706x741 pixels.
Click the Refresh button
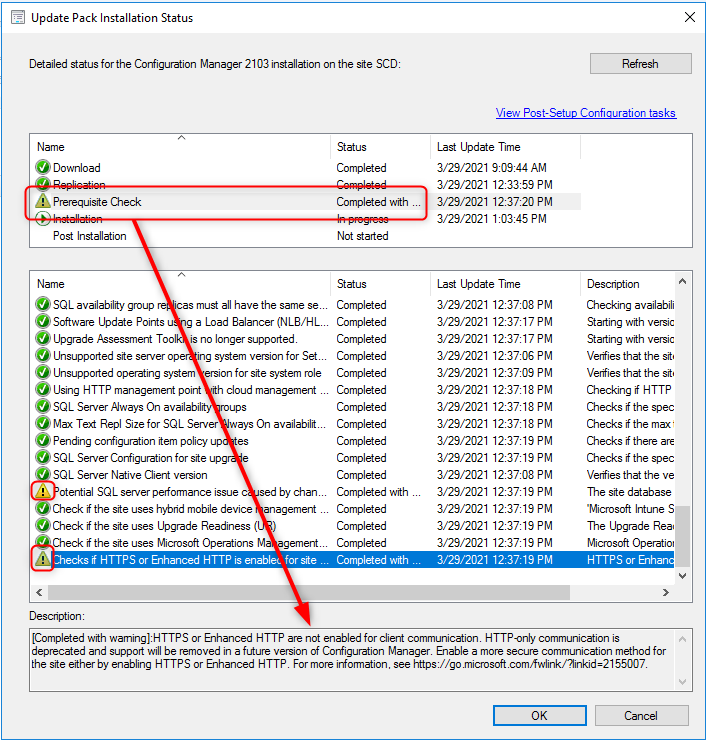tap(640, 64)
